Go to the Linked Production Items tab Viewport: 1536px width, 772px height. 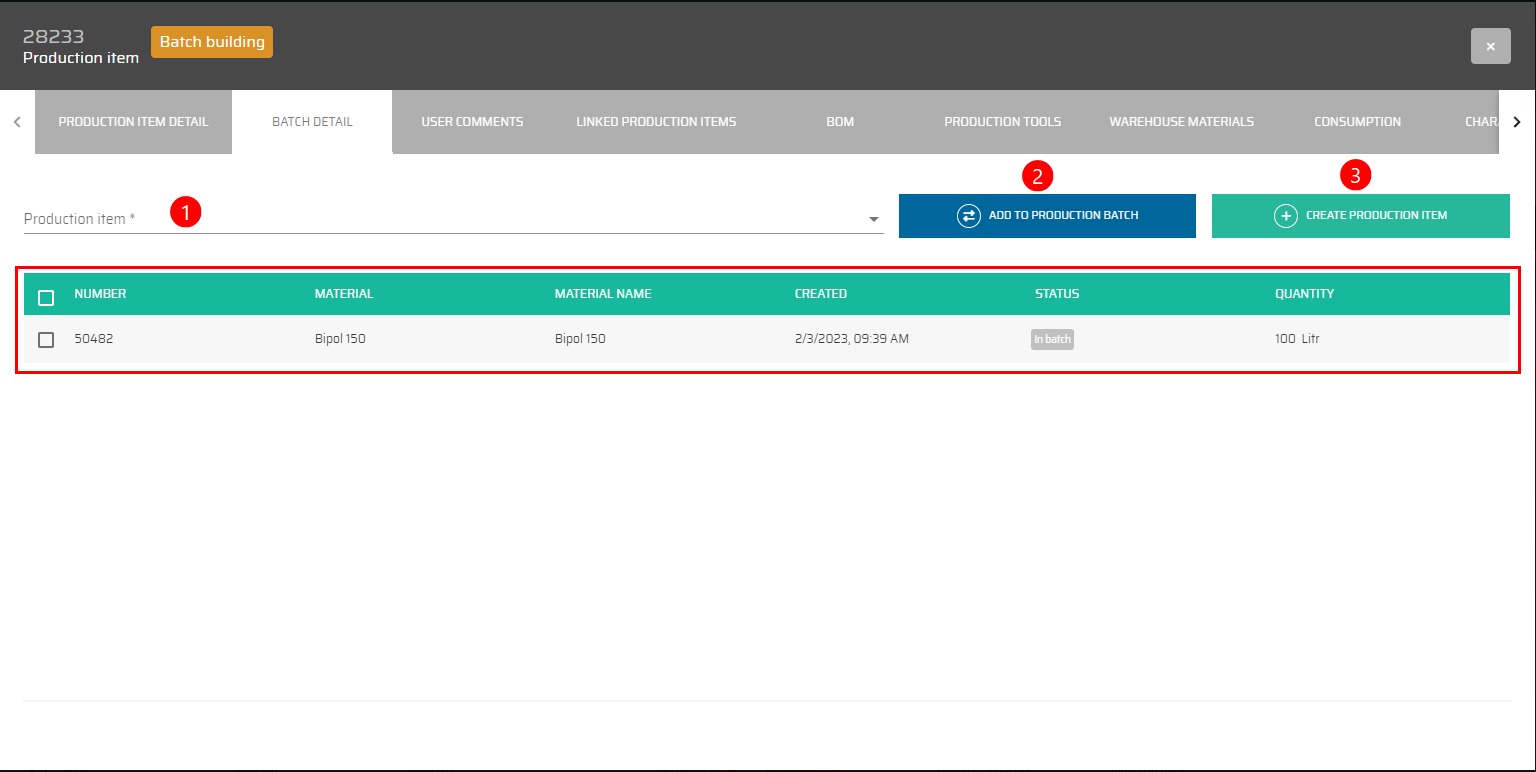pos(656,122)
